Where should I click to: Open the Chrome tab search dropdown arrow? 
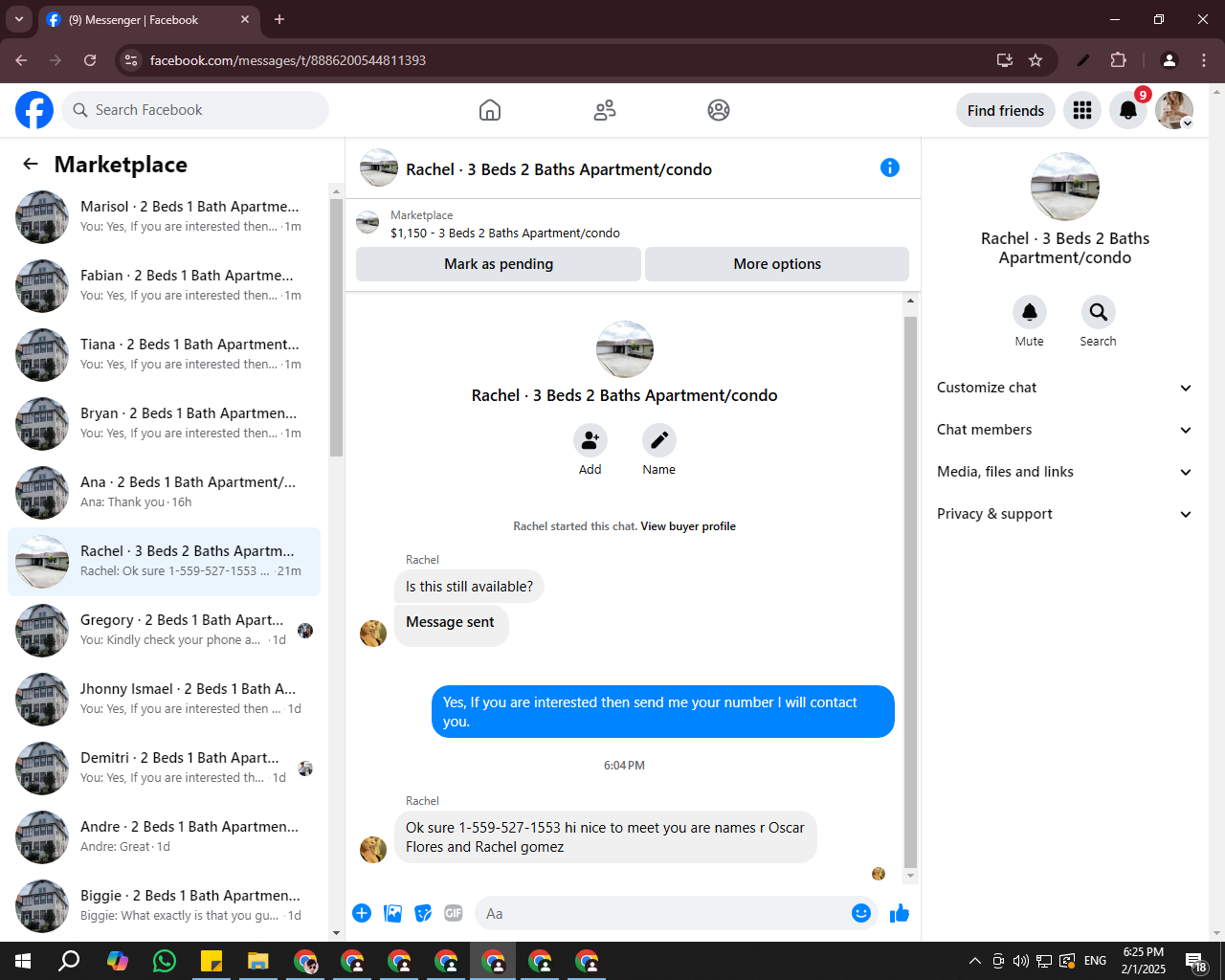click(x=18, y=19)
